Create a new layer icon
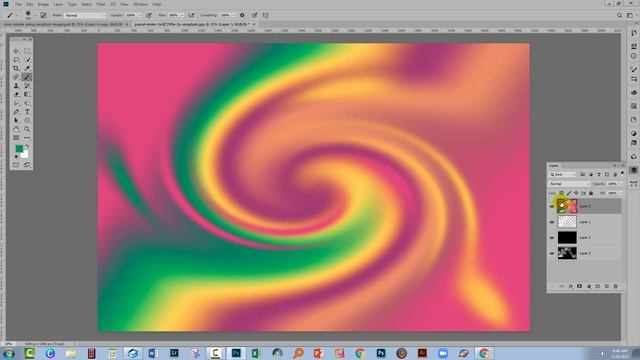The width and height of the screenshot is (640, 360). pyautogui.click(x=607, y=287)
